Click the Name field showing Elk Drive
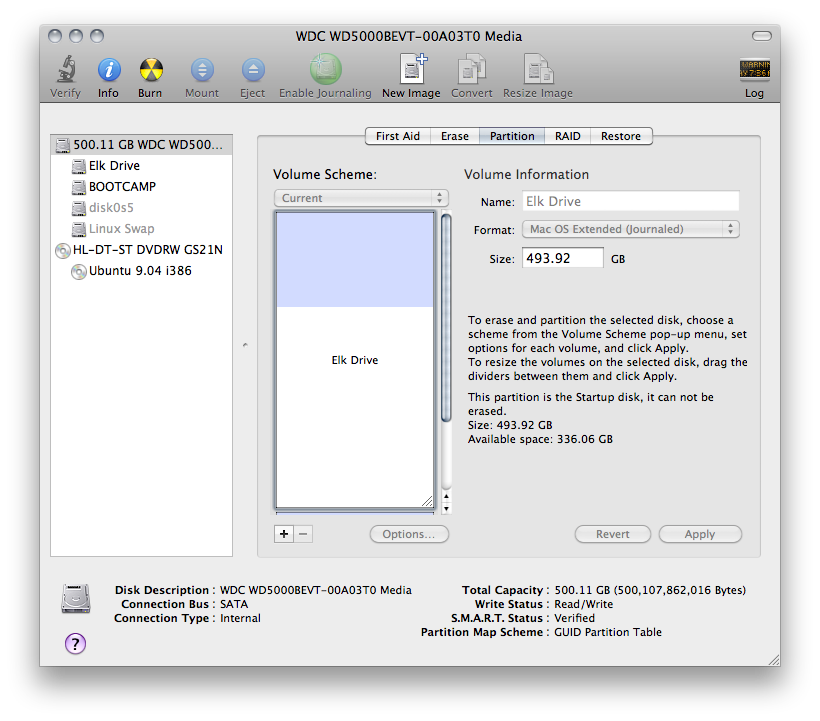The width and height of the screenshot is (820, 721). point(631,201)
